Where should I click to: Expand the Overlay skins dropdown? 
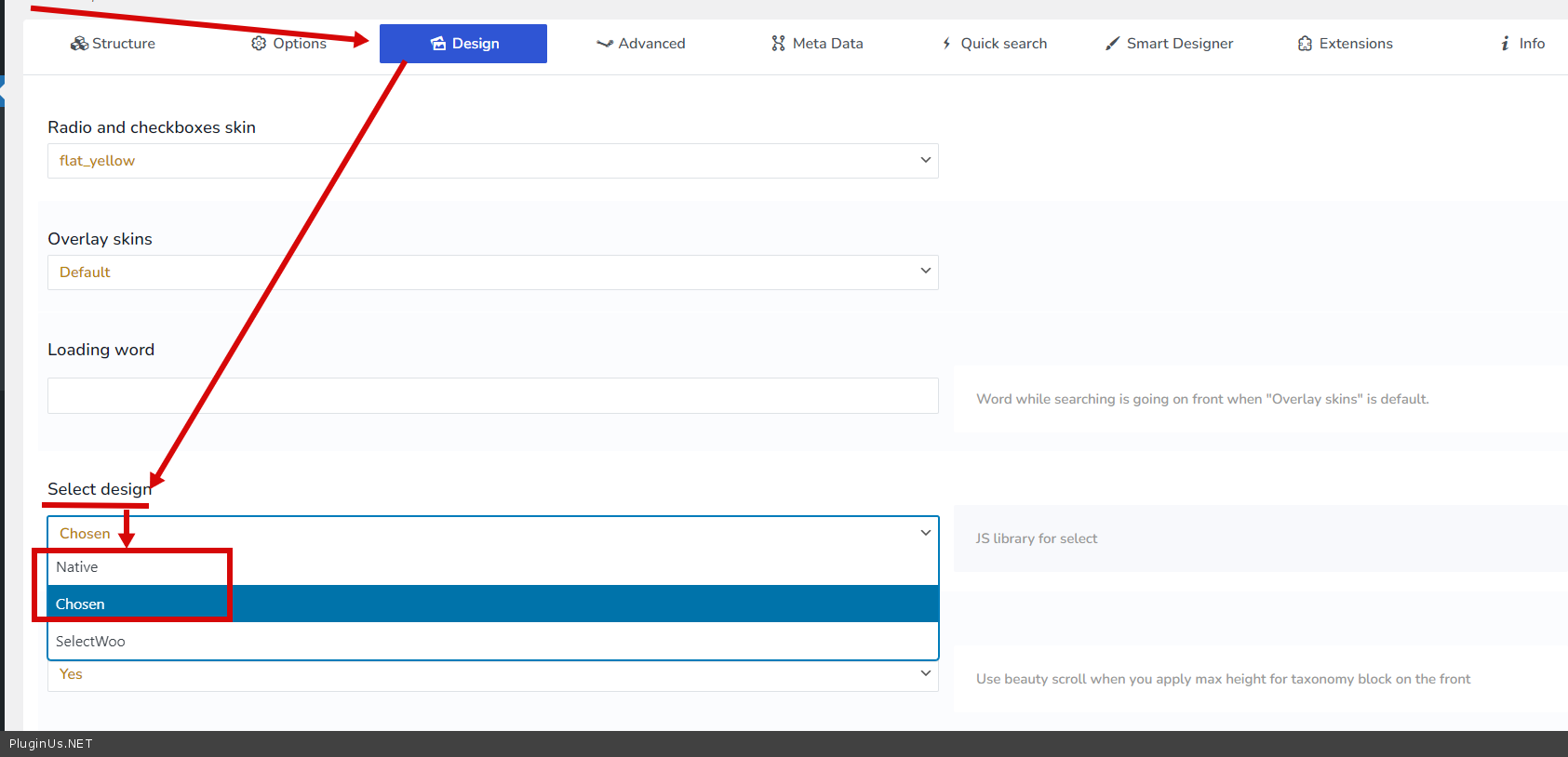point(492,272)
